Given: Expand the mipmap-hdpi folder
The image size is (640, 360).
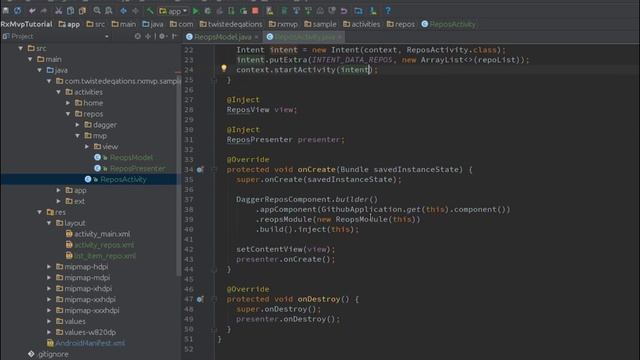Looking at the screenshot, I should pos(49,267).
